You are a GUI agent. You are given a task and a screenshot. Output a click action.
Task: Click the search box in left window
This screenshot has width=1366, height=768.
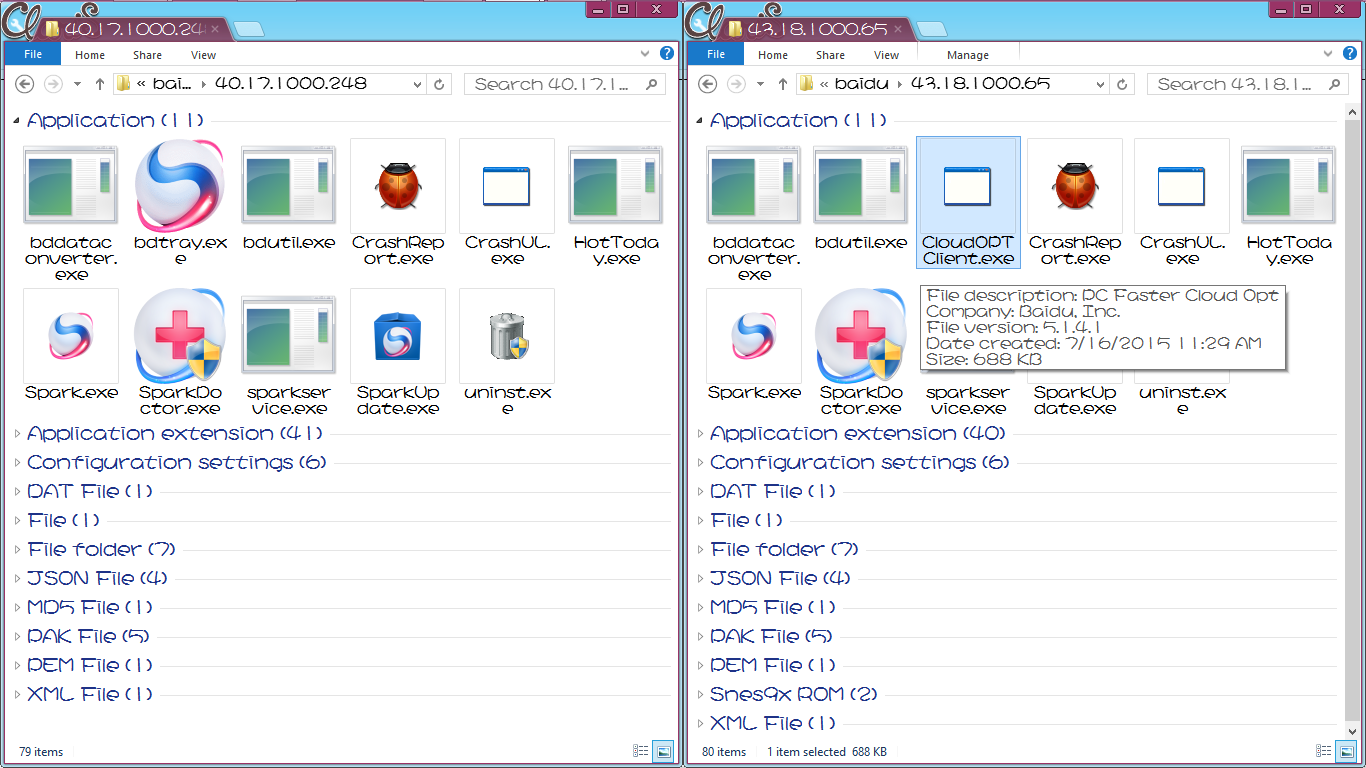pyautogui.click(x=565, y=84)
